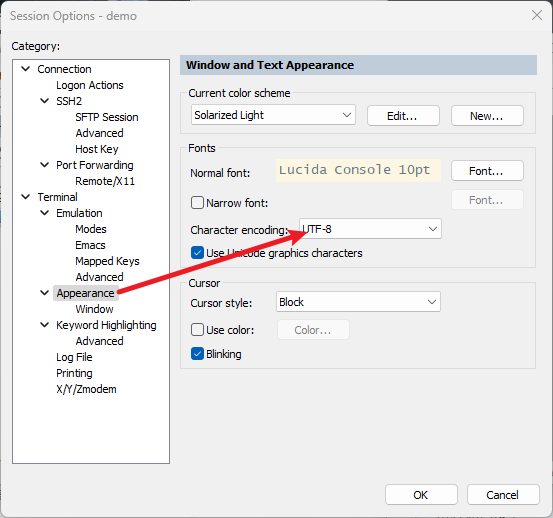Select the Keyword Highlighting category
The width and height of the screenshot is (553, 518).
click(x=106, y=325)
